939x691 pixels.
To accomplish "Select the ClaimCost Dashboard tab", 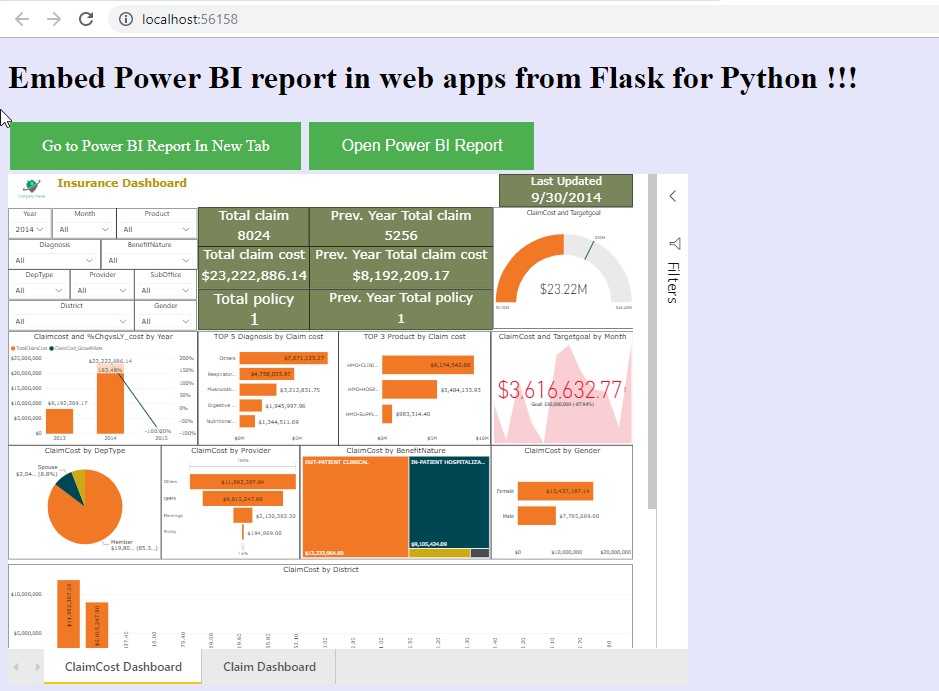I will [x=123, y=667].
